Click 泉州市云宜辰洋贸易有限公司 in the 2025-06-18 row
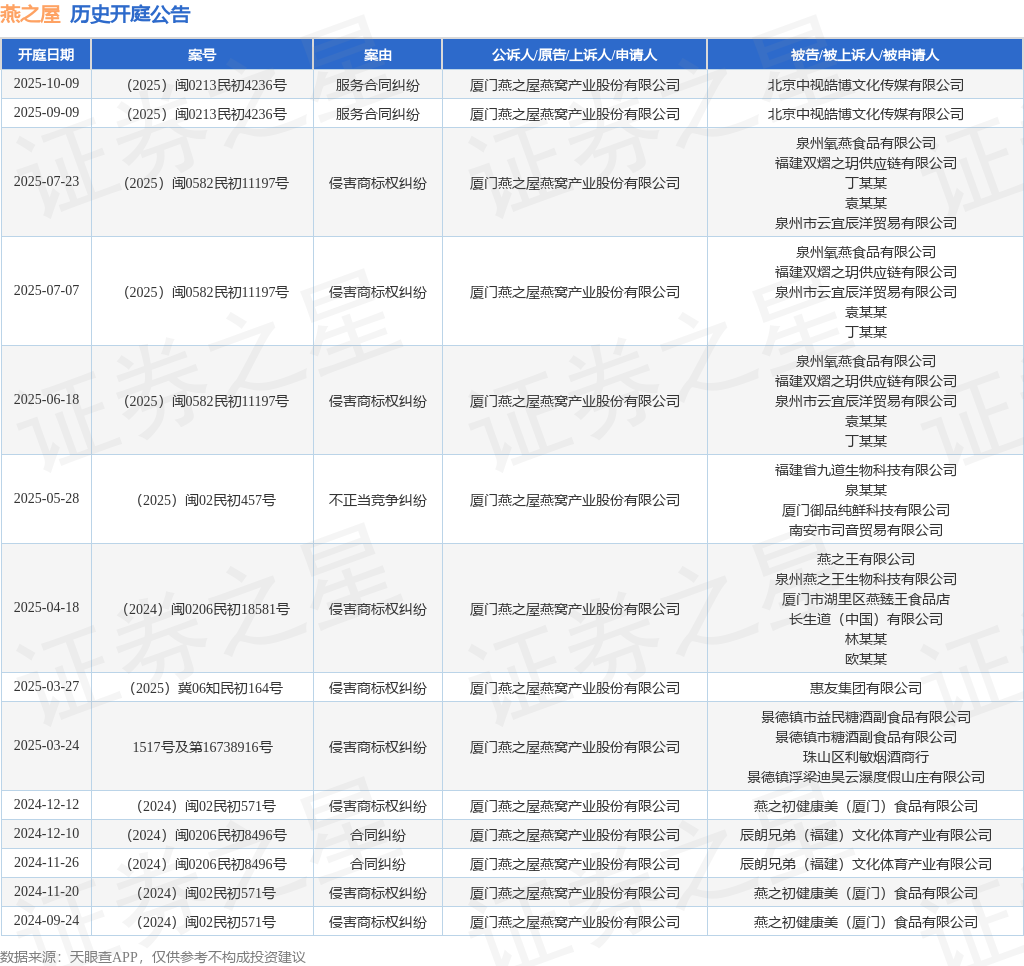This screenshot has height=966, width=1024. click(x=866, y=401)
